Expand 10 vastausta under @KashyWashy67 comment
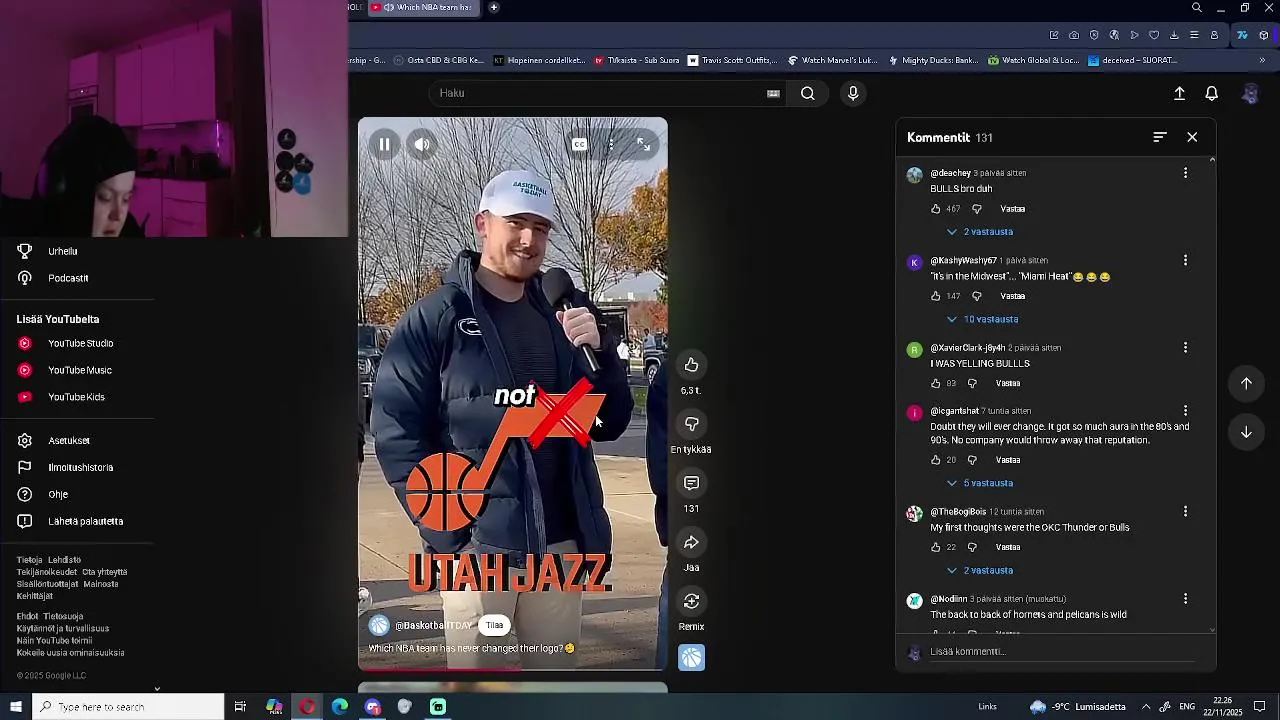Image resolution: width=1280 pixels, height=720 pixels. 982,319
